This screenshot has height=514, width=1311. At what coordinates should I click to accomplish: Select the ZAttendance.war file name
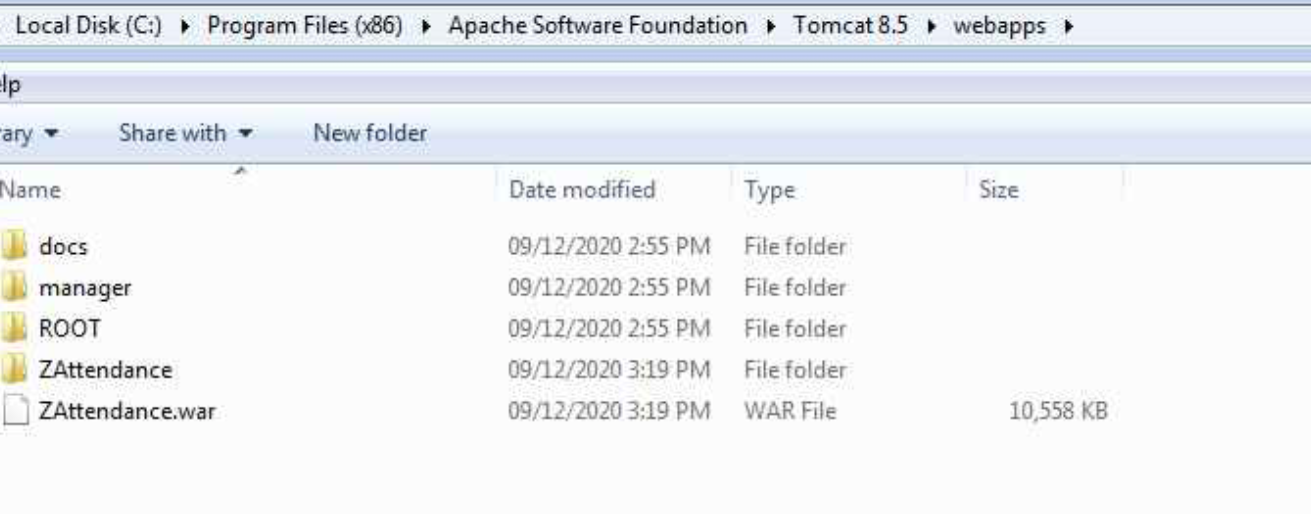point(126,411)
